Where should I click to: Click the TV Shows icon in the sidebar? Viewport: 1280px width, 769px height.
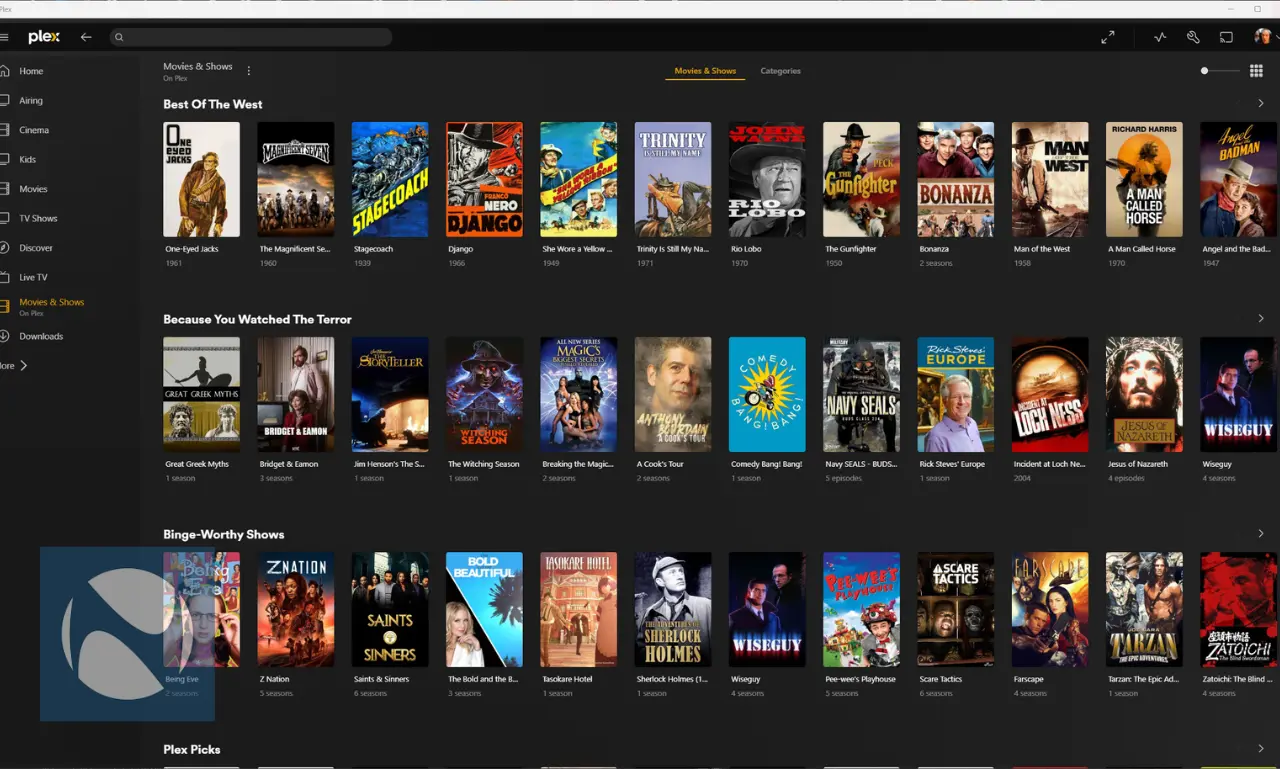point(5,218)
